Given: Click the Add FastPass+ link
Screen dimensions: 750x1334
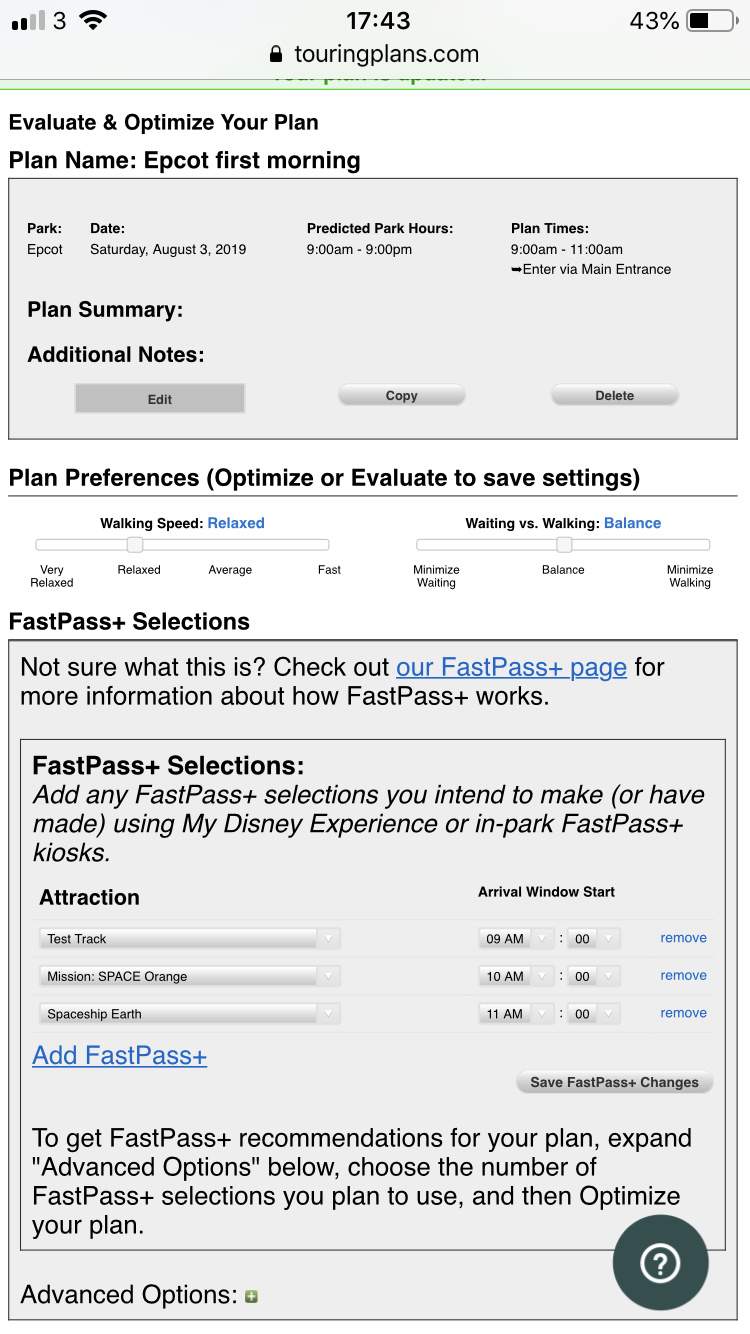Looking at the screenshot, I should (120, 1056).
